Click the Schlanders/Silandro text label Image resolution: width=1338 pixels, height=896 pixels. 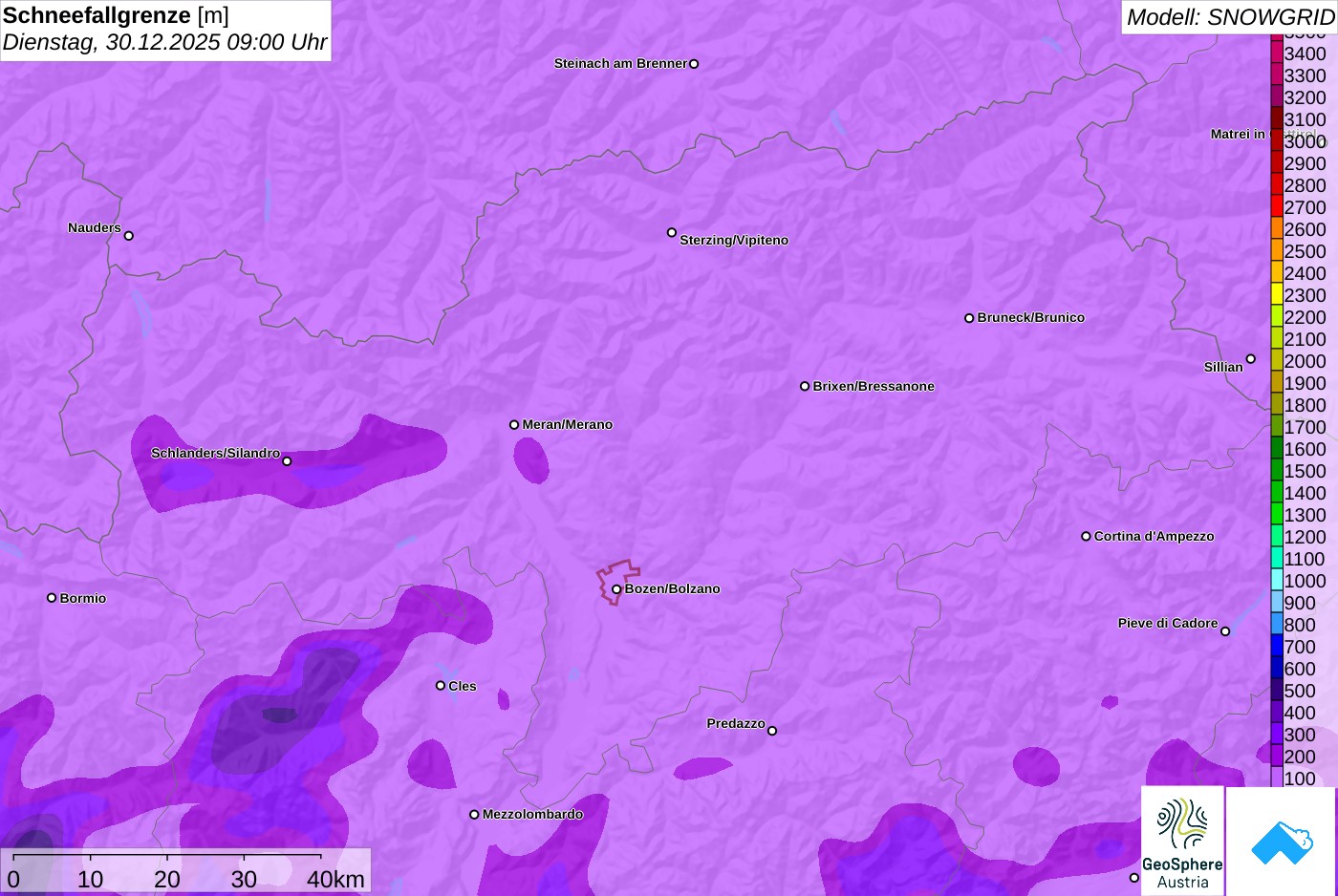coord(215,453)
